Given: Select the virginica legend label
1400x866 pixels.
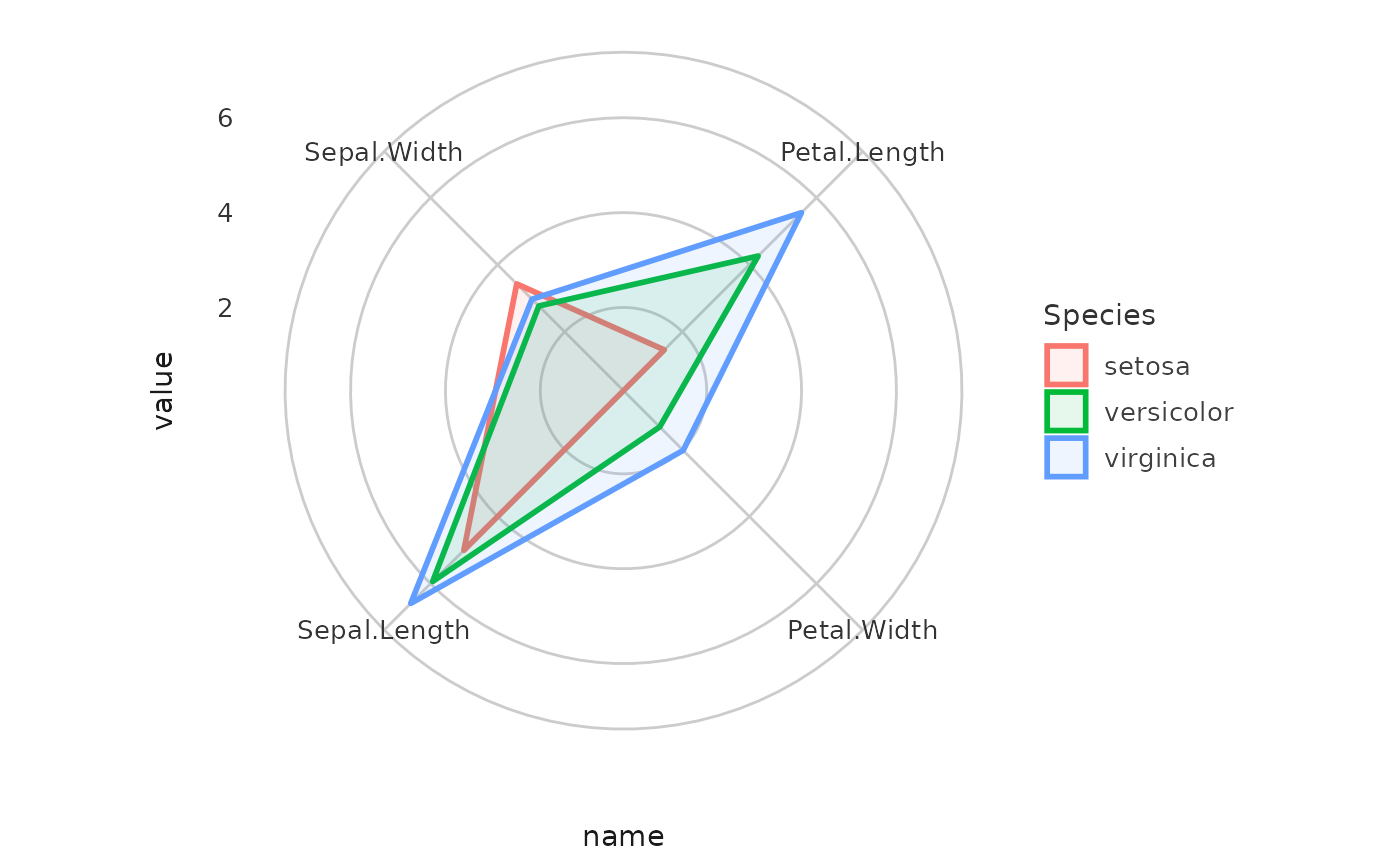Looking at the screenshot, I should point(1160,458).
